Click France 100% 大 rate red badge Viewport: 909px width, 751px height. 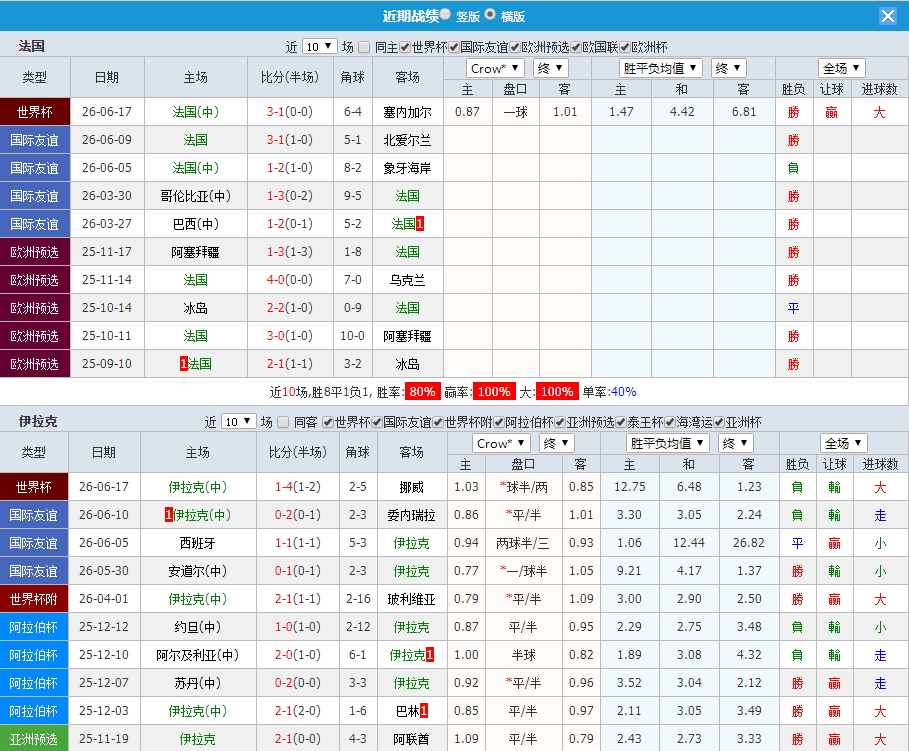tap(557, 392)
